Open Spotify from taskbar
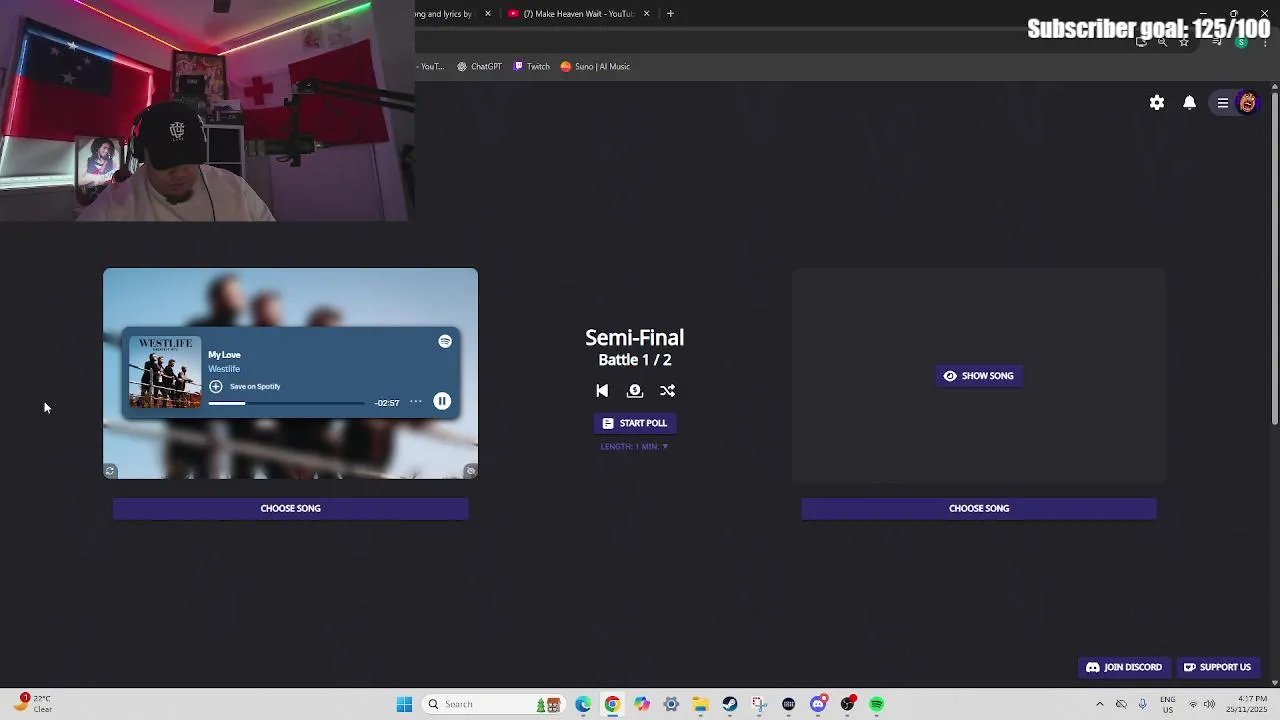The width and height of the screenshot is (1280, 720). coord(877,704)
